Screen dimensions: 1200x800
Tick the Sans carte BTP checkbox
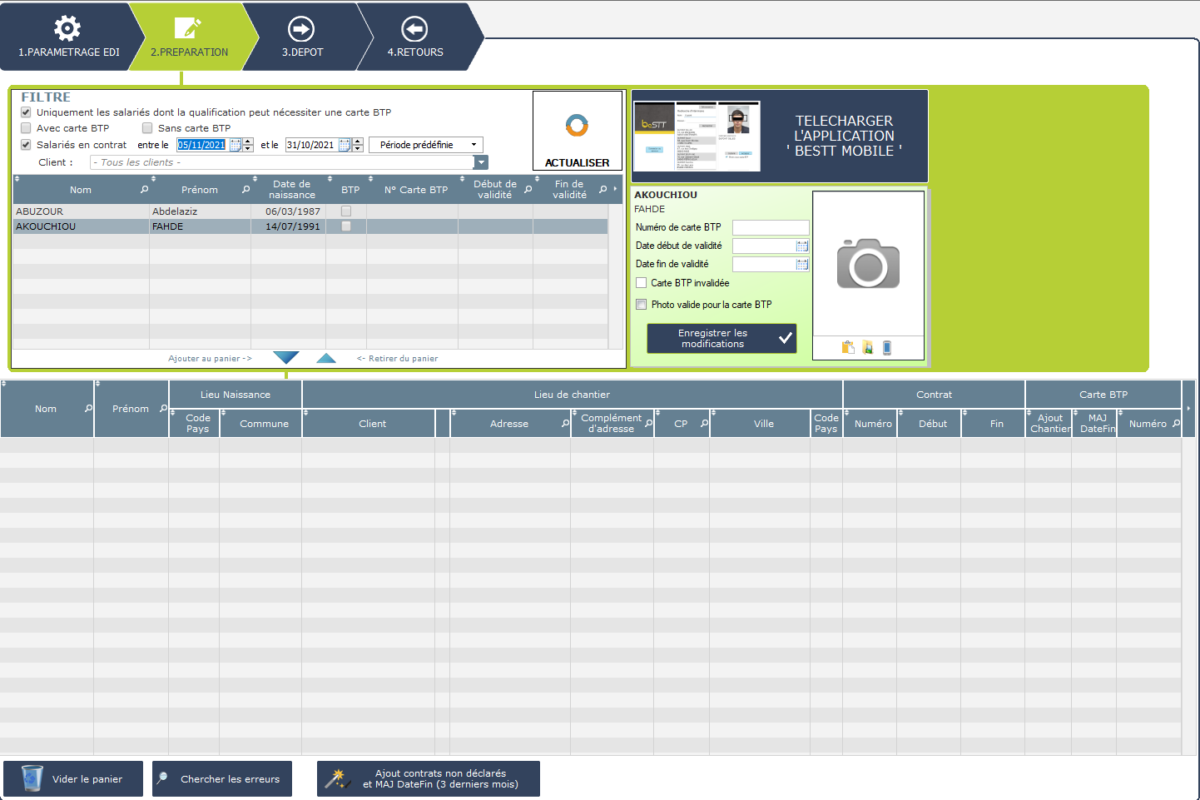(148, 129)
